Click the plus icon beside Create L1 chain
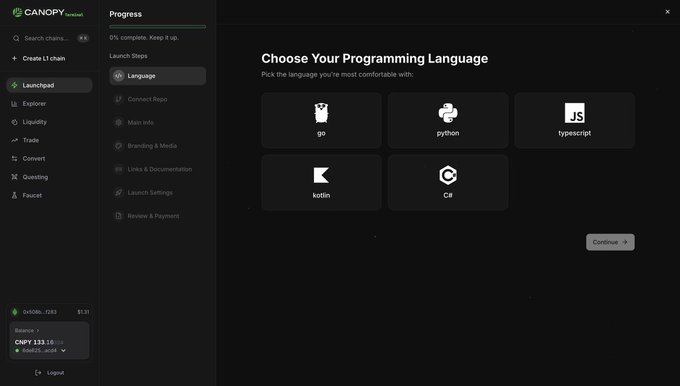This screenshot has height=386, width=680. coord(14,58)
